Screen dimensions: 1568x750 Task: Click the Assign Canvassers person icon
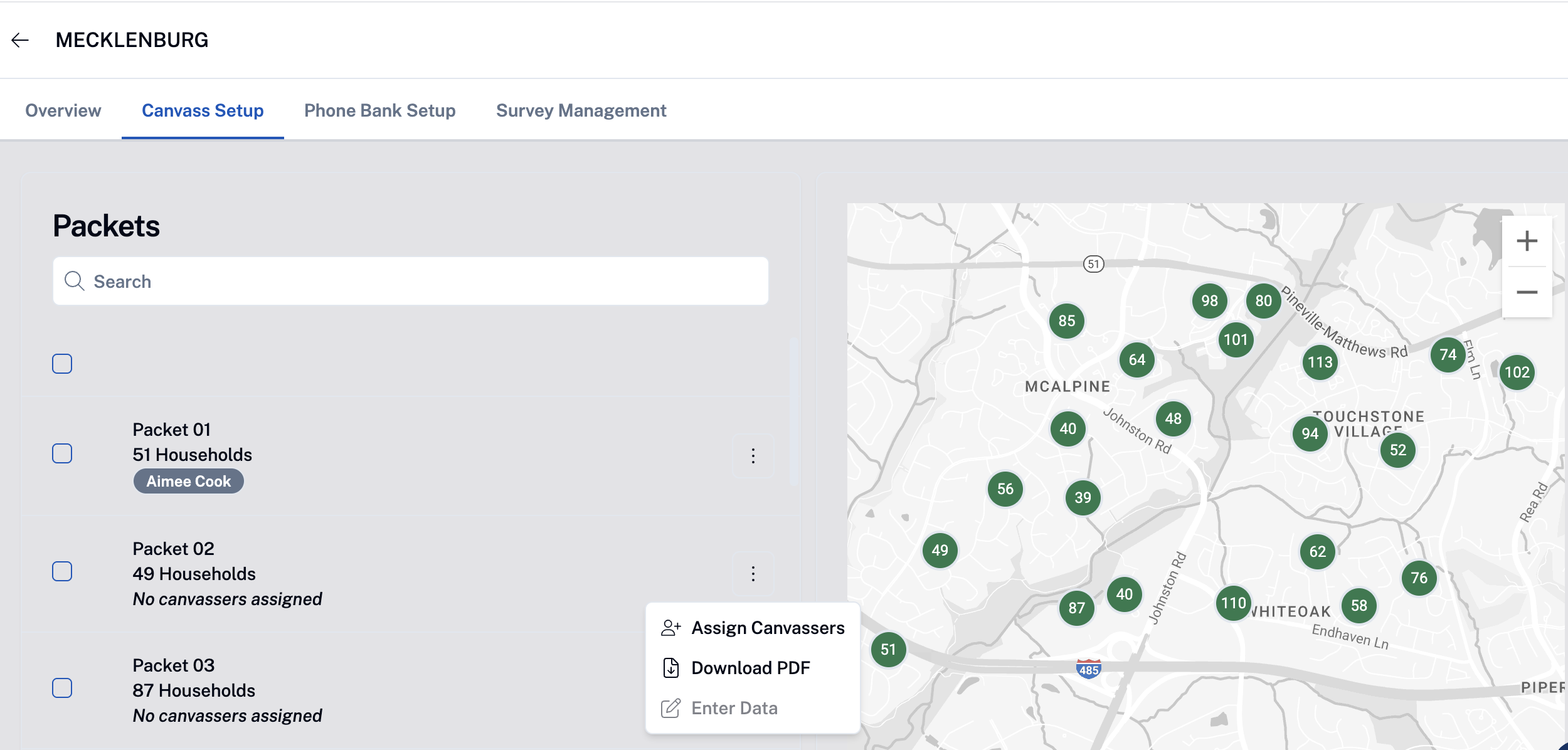(x=670, y=628)
